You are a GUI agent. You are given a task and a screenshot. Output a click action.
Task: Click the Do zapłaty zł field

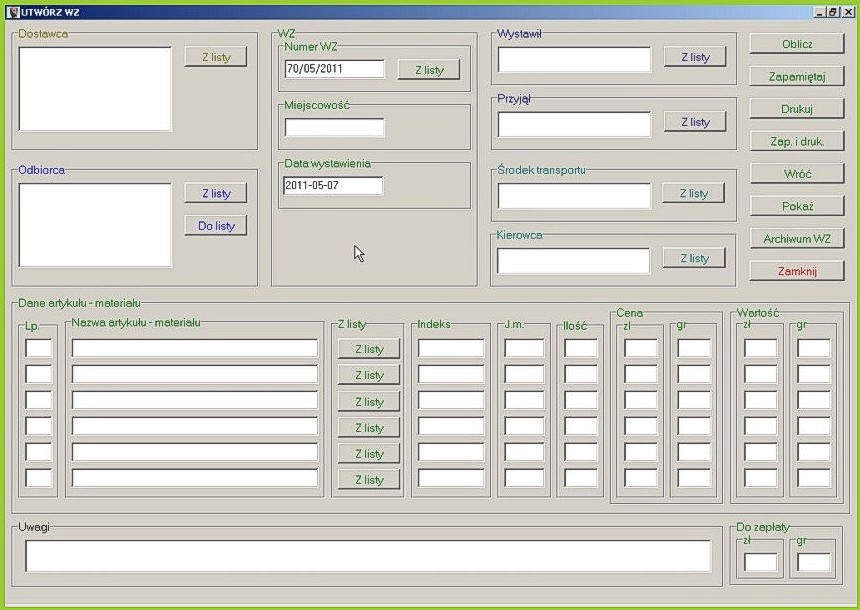760,562
